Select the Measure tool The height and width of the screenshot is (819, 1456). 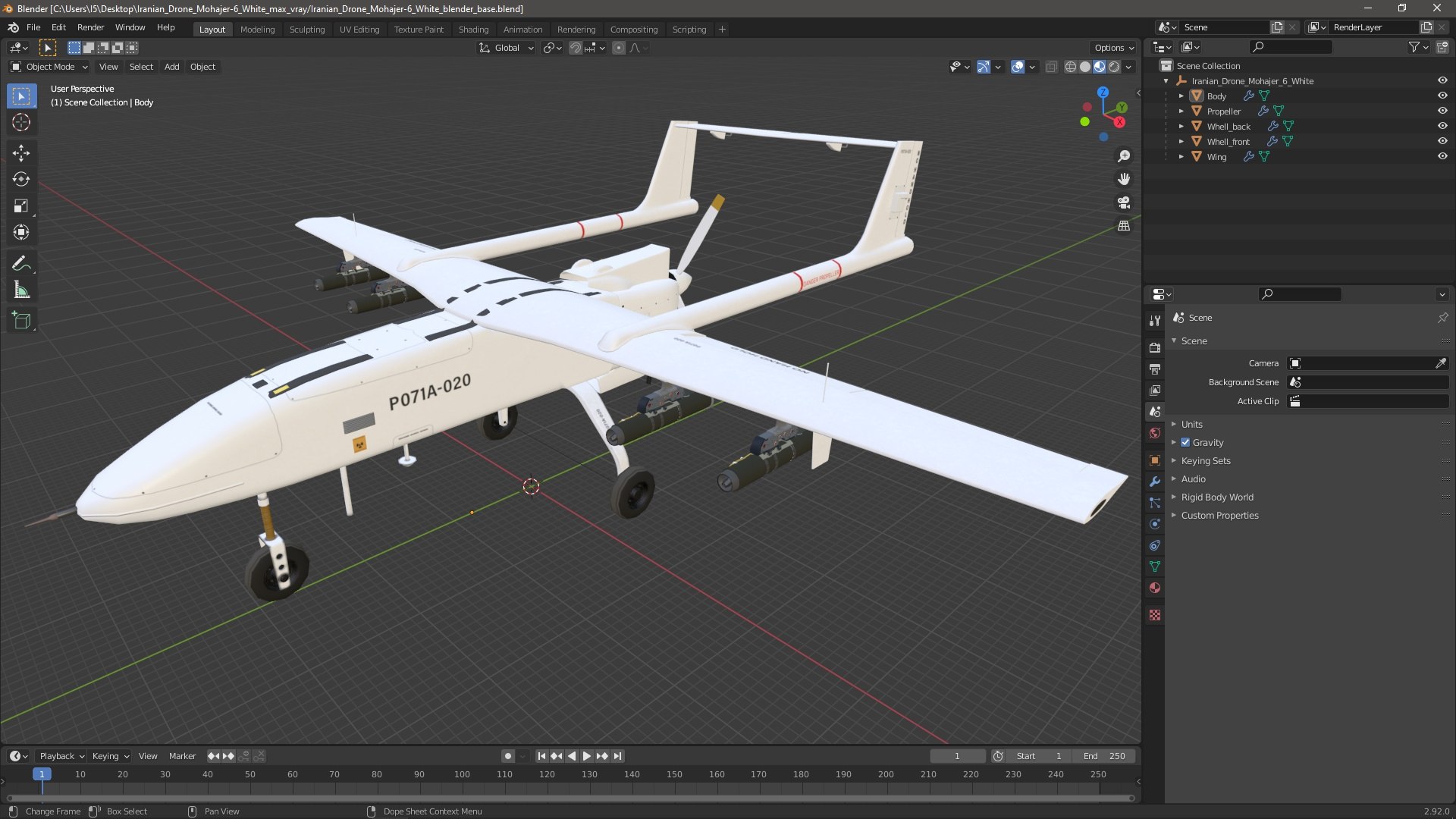tap(21, 290)
